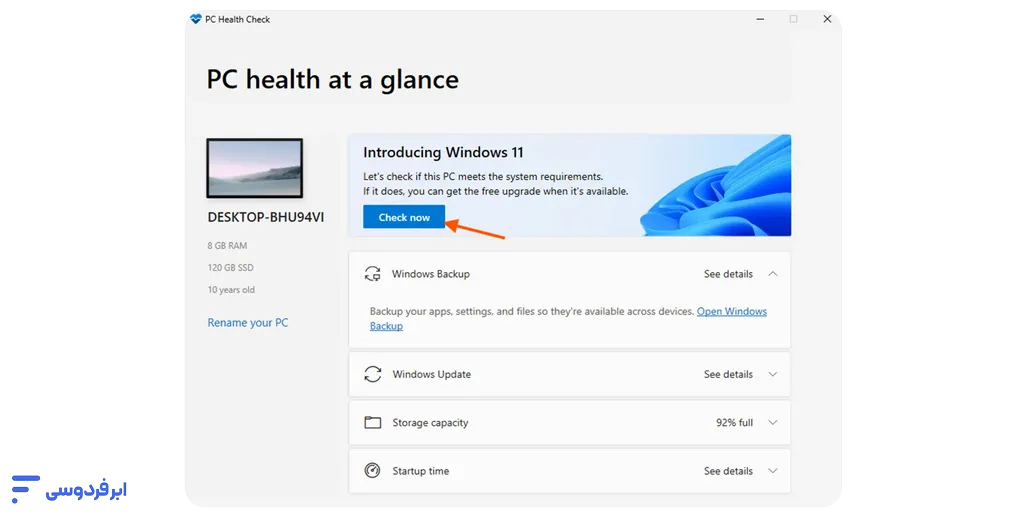Screen dimensions: 1024x515
Task: Collapse the Windows Backup section chevron
Action: coord(773,274)
